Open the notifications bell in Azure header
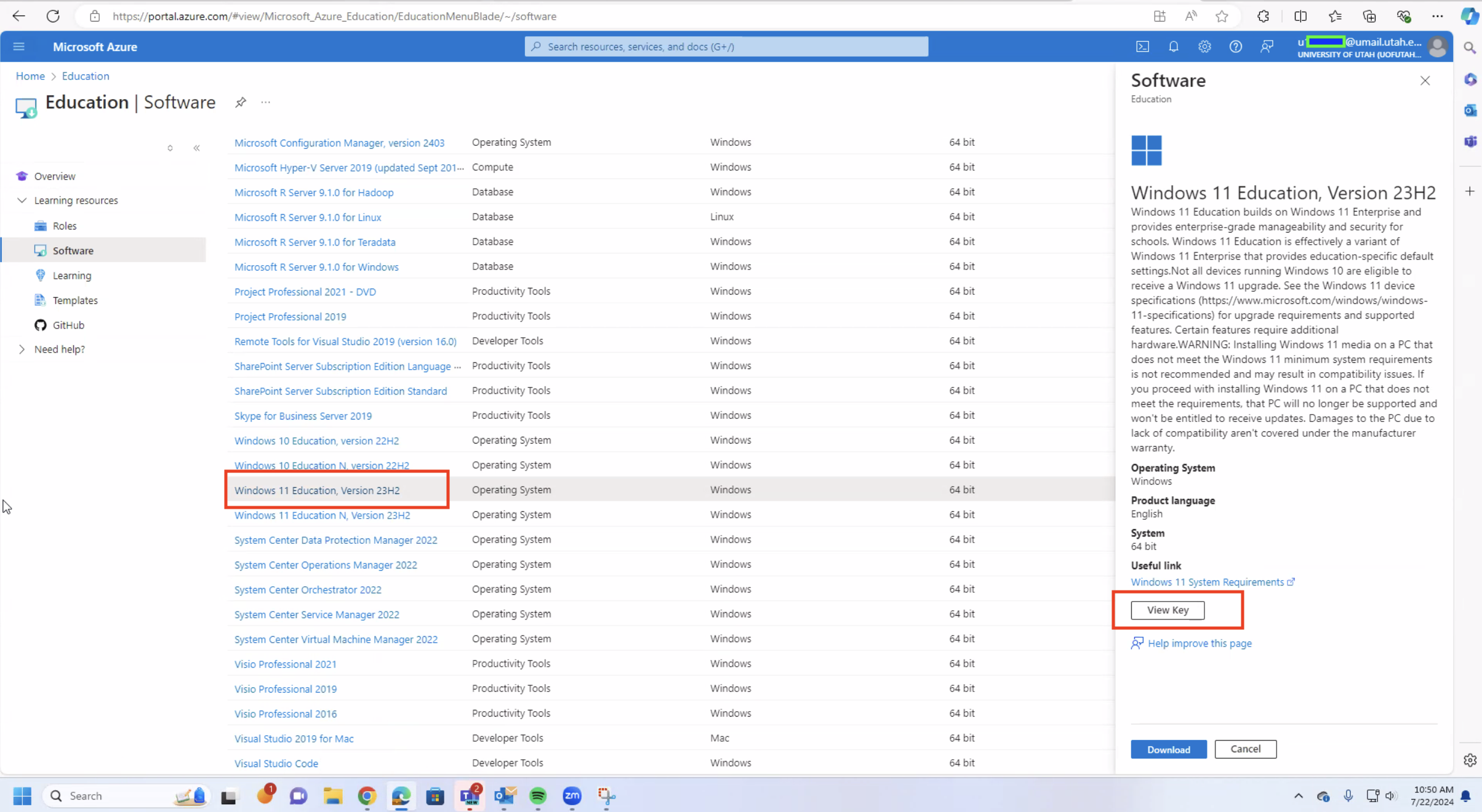 coord(1174,46)
